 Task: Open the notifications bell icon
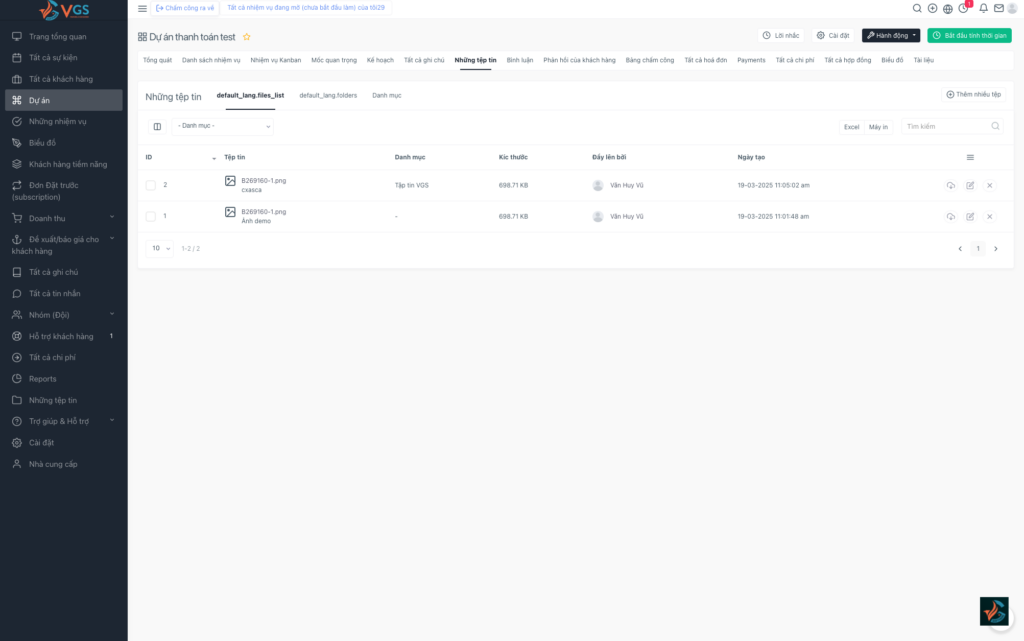pyautogui.click(x=984, y=8)
